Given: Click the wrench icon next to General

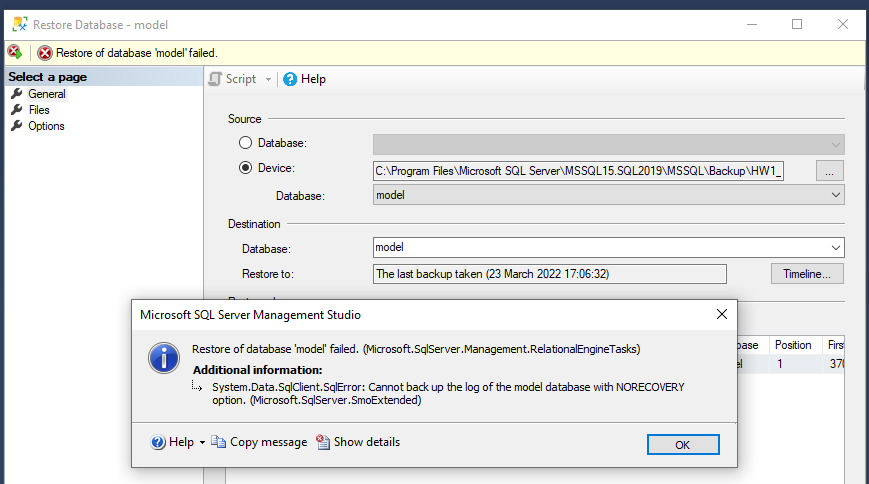Looking at the screenshot, I should [17, 94].
